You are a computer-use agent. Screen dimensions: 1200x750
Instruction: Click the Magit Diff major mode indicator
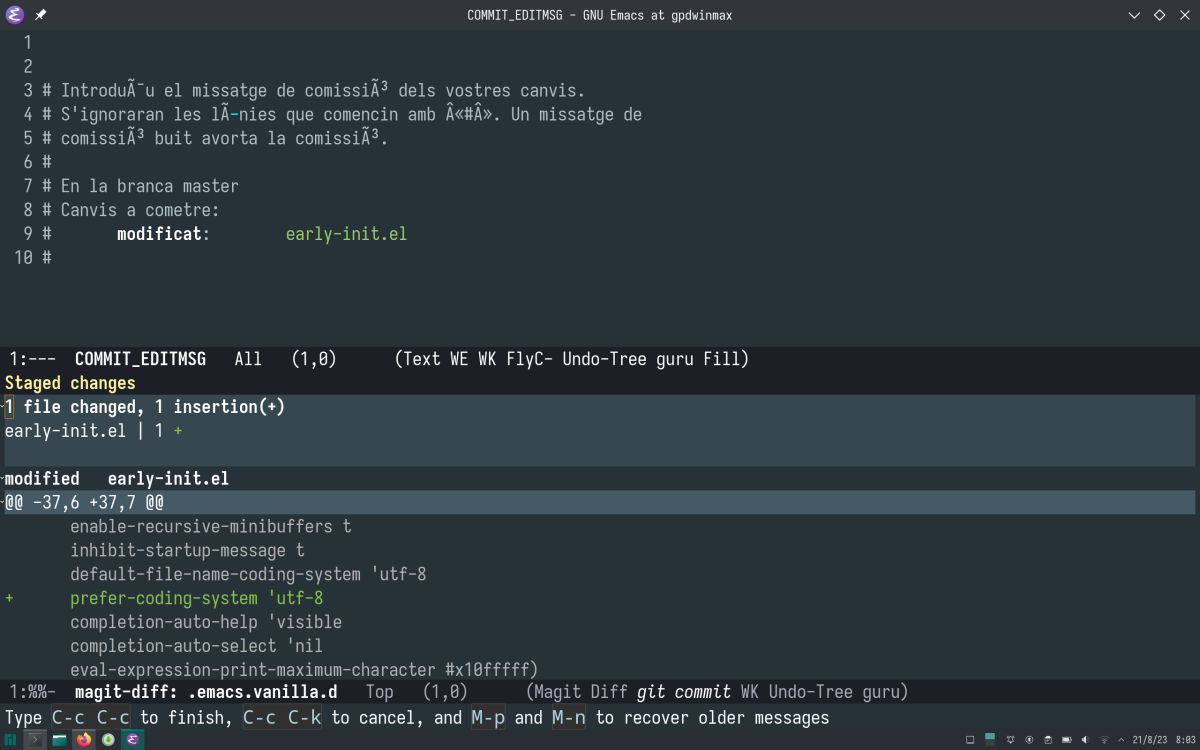pos(581,692)
